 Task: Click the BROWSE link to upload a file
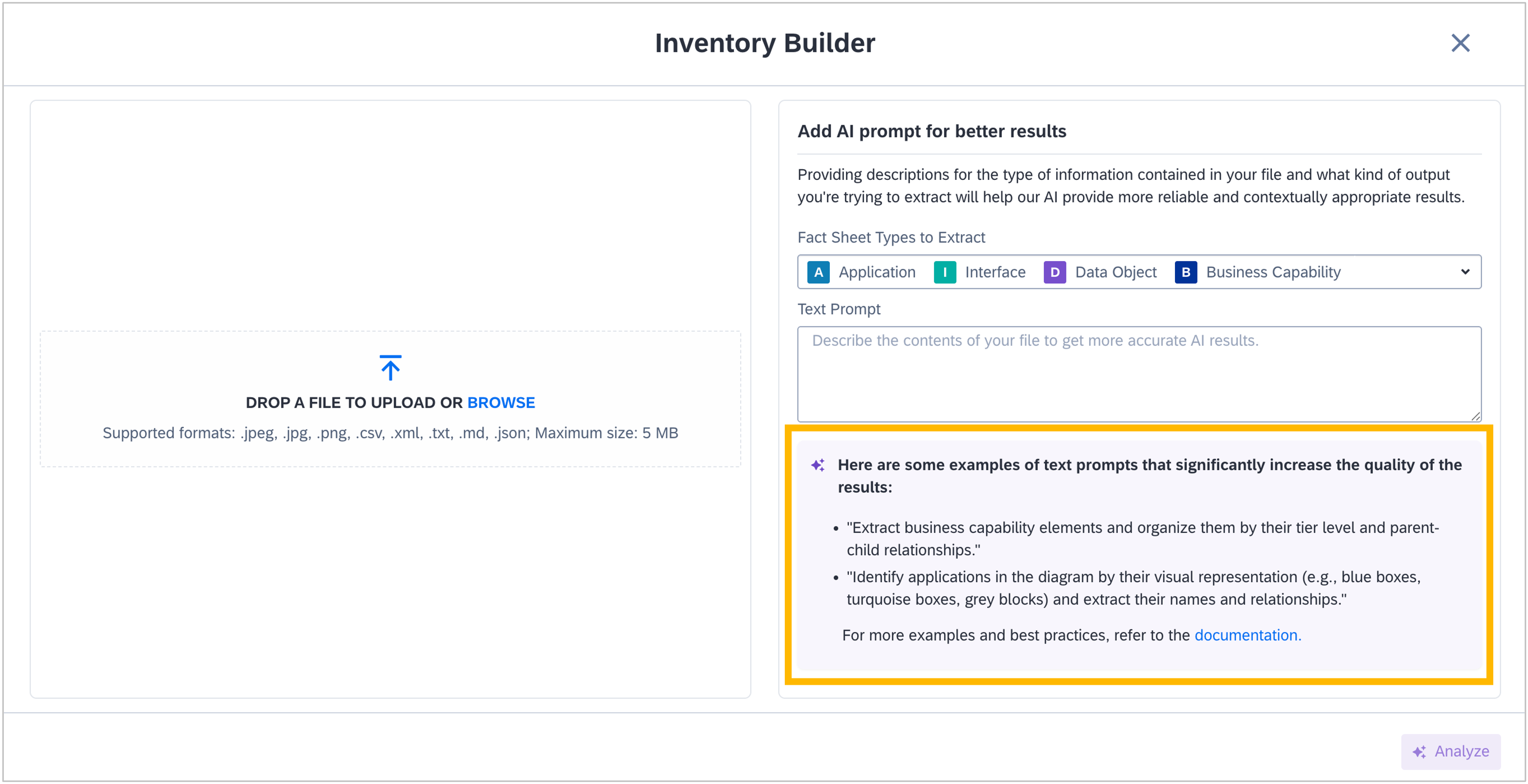pos(501,403)
